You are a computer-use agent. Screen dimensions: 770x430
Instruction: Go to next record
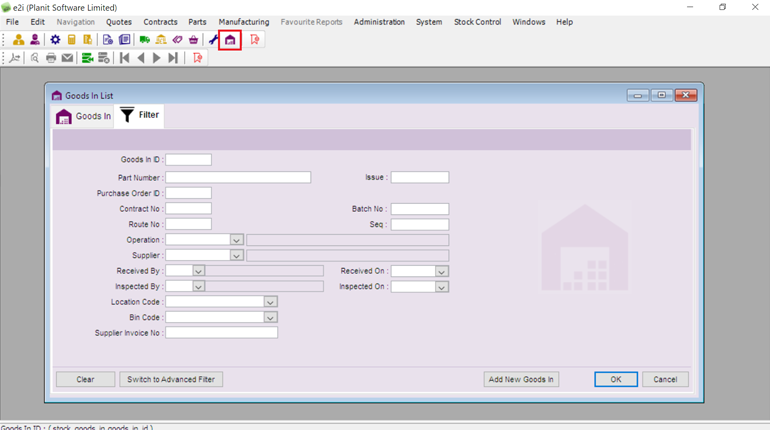(157, 58)
